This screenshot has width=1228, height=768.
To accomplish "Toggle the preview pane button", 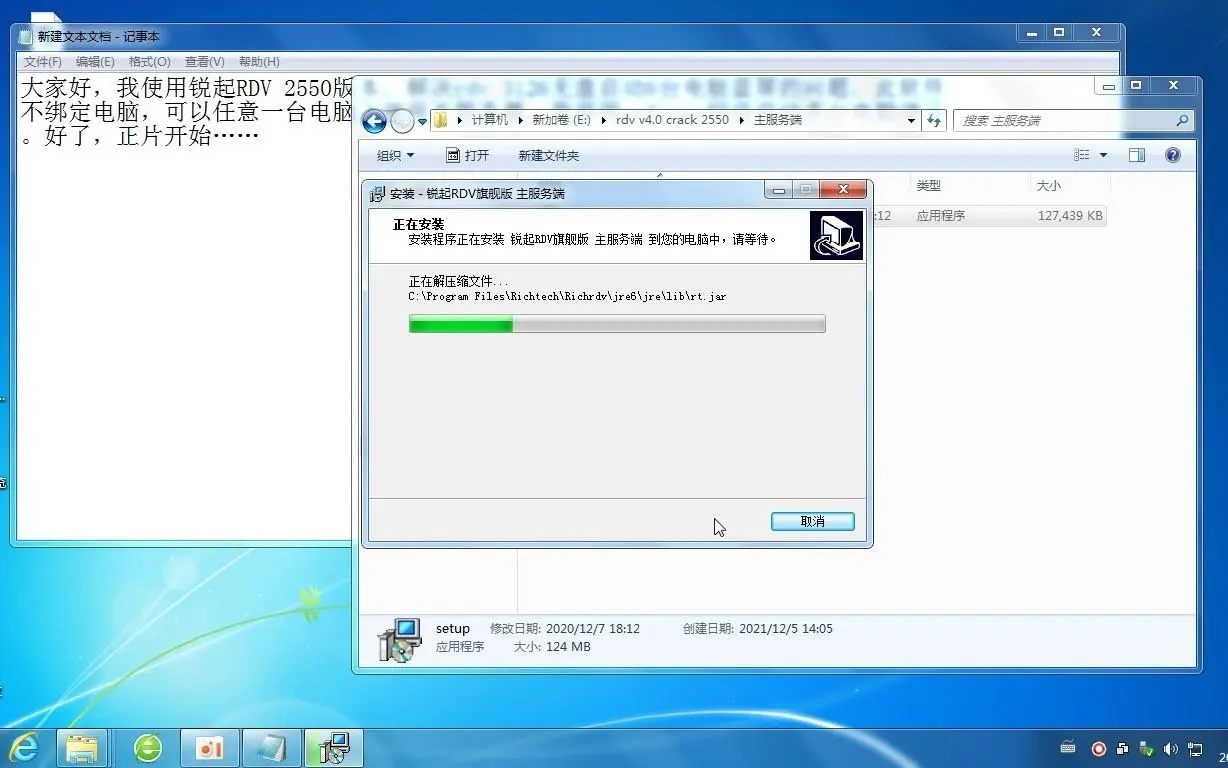I will point(1137,155).
